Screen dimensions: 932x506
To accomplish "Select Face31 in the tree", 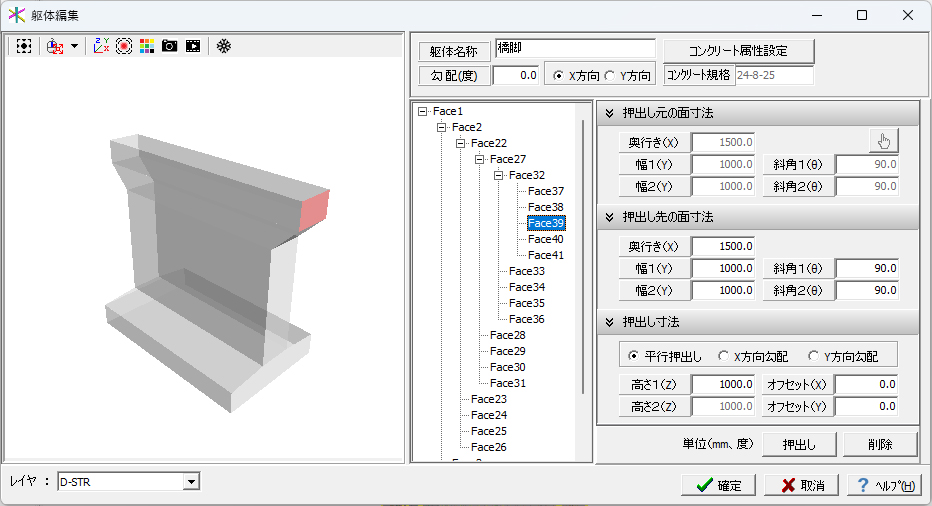I will click(x=508, y=384).
